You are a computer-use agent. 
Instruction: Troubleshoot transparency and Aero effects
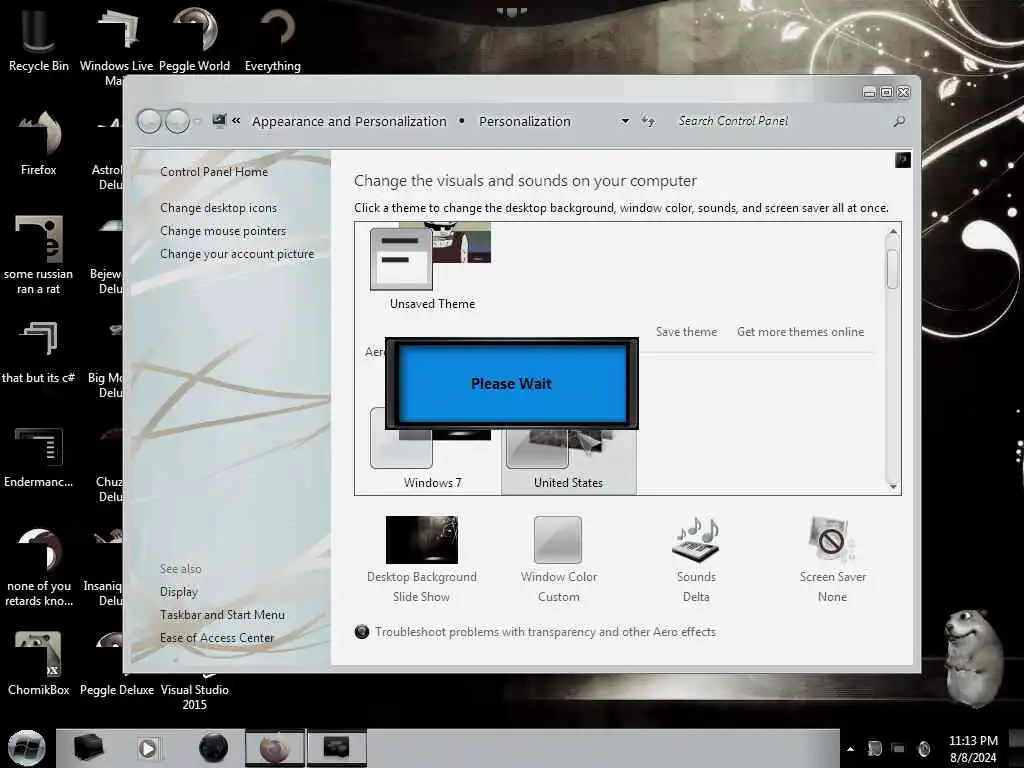[545, 632]
